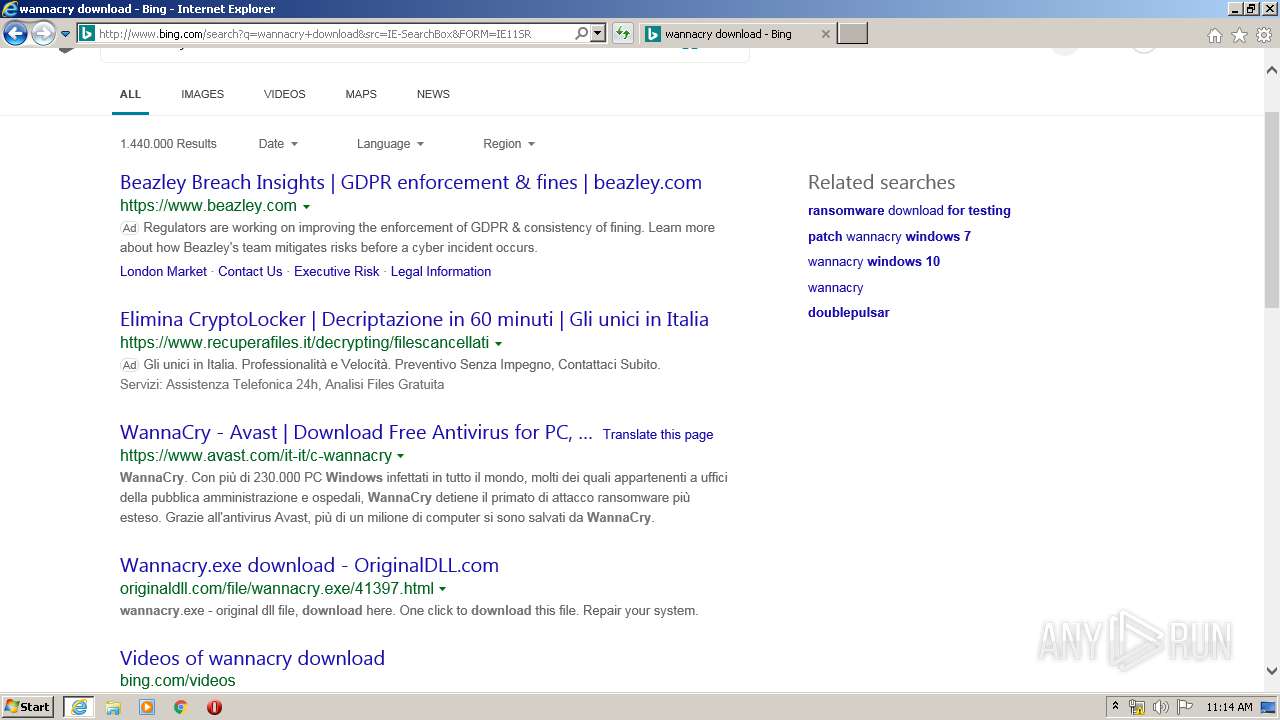Expand the Region filter dropdown
1280x720 pixels.
[x=508, y=144]
